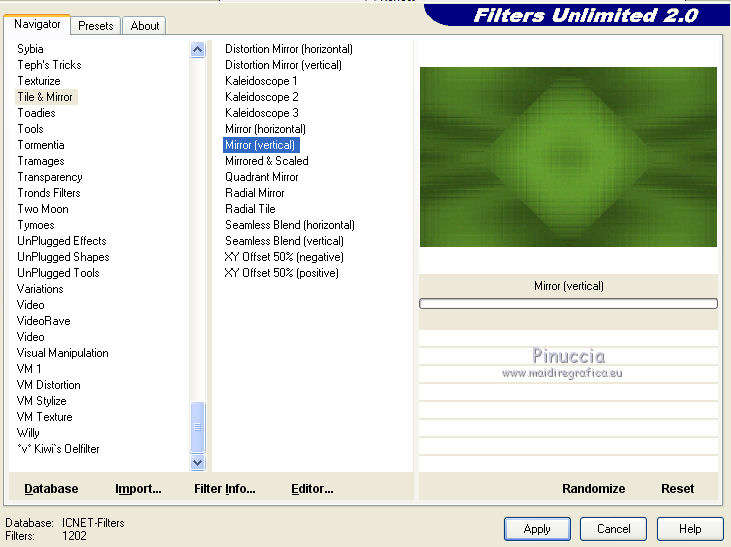
Task: Select Teph's Tricks category
Action: click(x=49, y=65)
